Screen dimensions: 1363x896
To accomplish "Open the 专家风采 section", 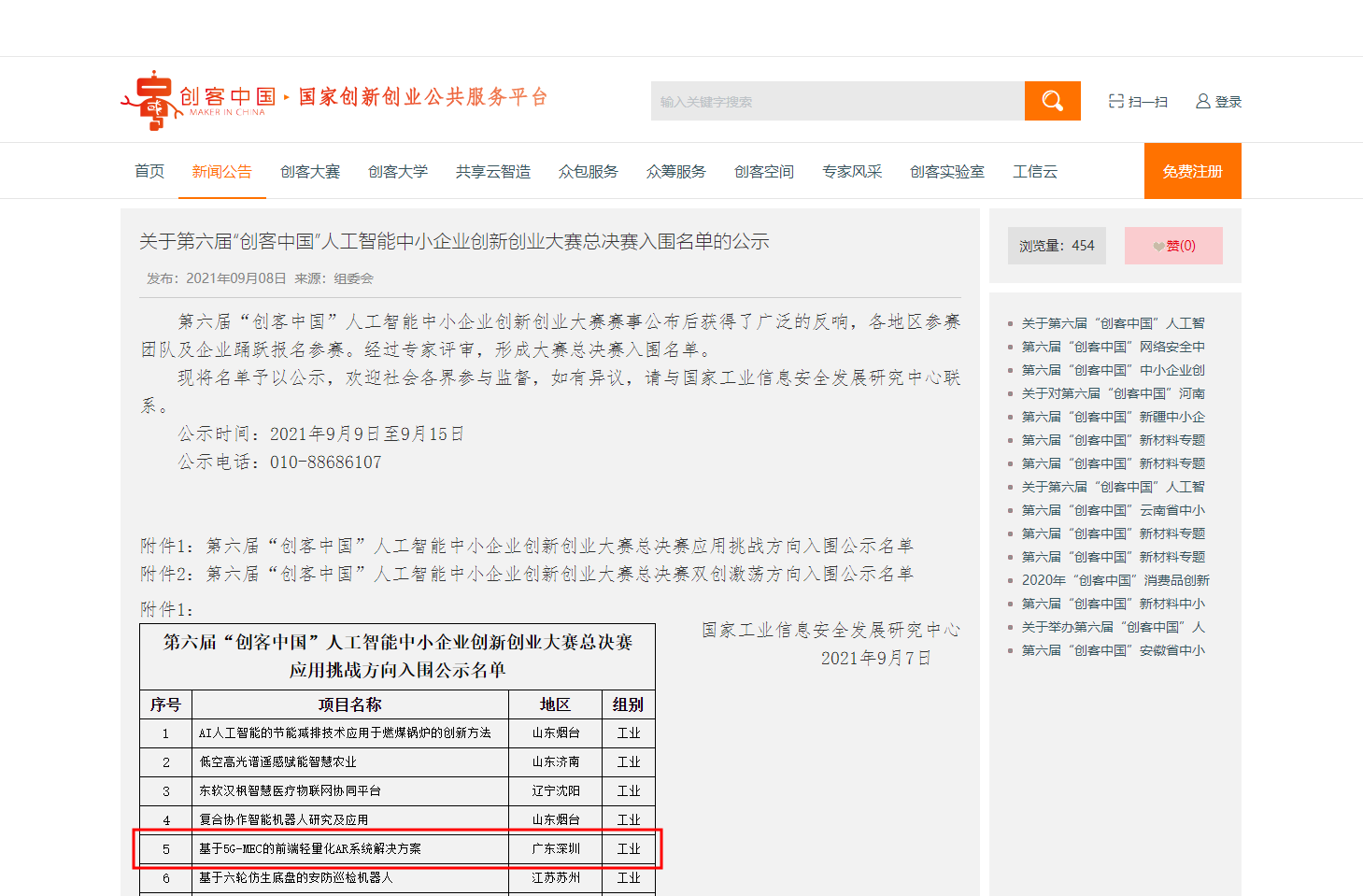I will tap(851, 171).
